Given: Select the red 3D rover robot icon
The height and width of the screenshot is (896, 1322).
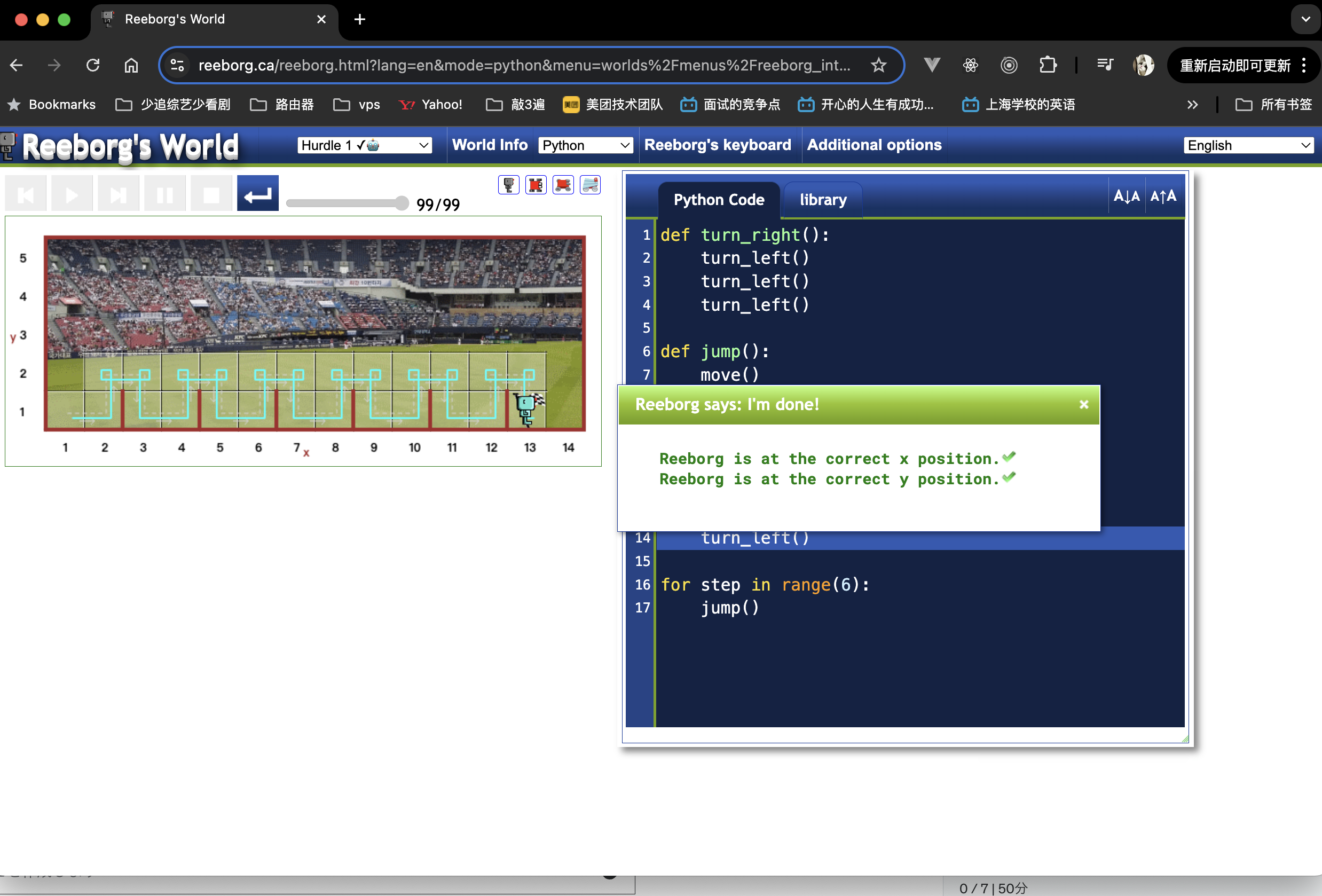Looking at the screenshot, I should [563, 185].
